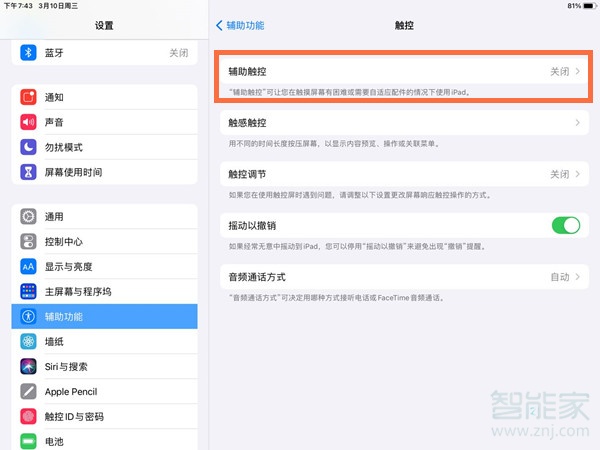
Task: Tap the red Notifications icon
Action: tap(28, 97)
